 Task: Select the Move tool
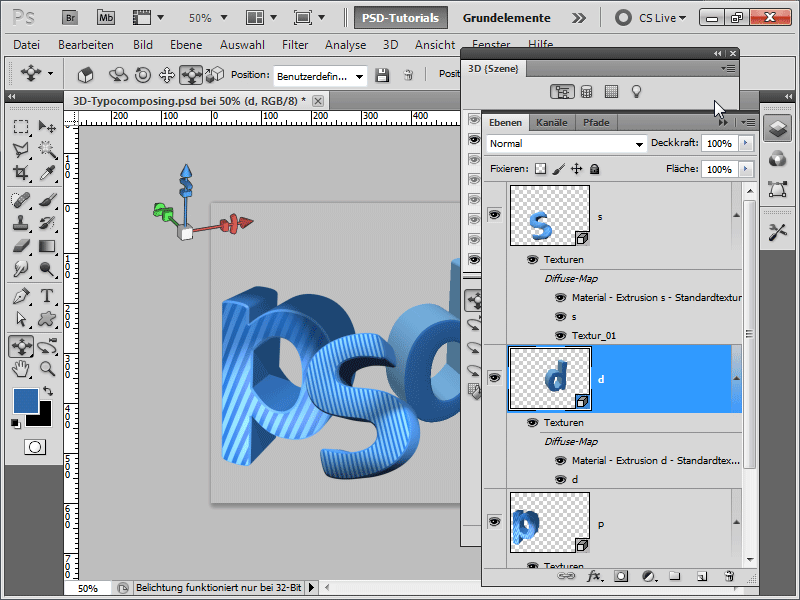47,126
